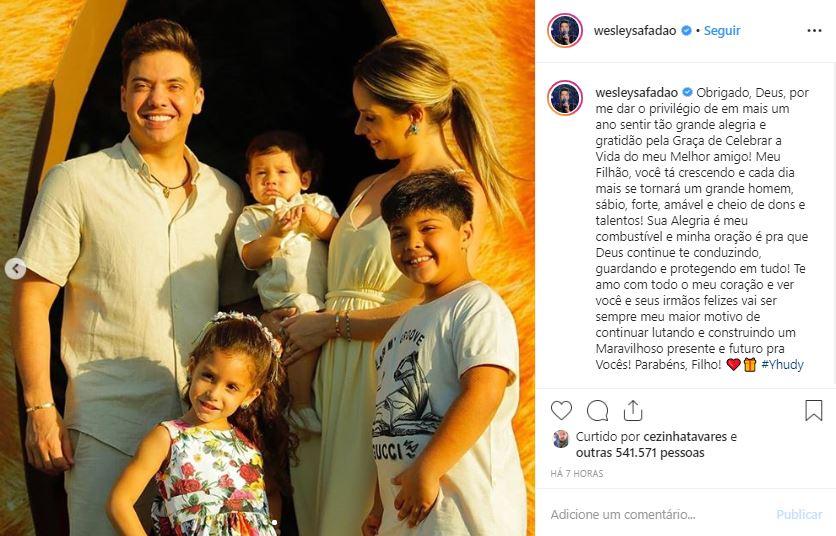Click the HÁ 7 HORAS timestamp

click(577, 473)
